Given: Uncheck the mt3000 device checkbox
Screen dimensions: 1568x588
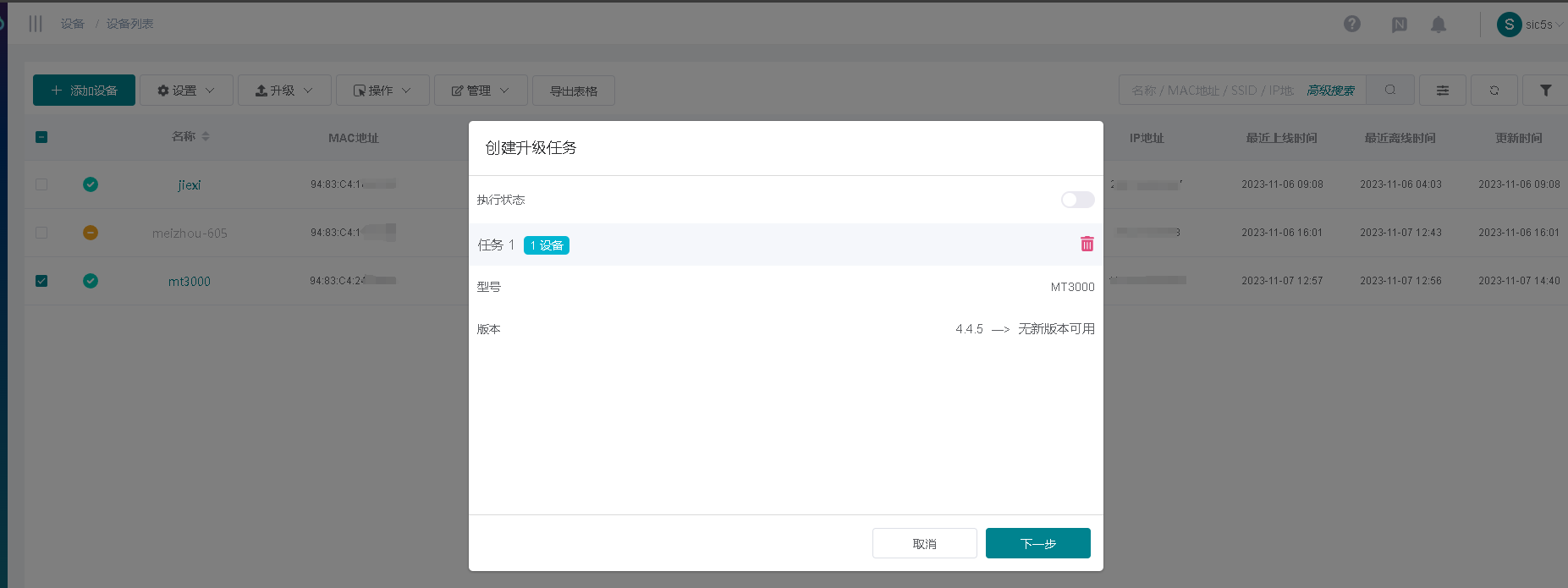Looking at the screenshot, I should coord(41,281).
